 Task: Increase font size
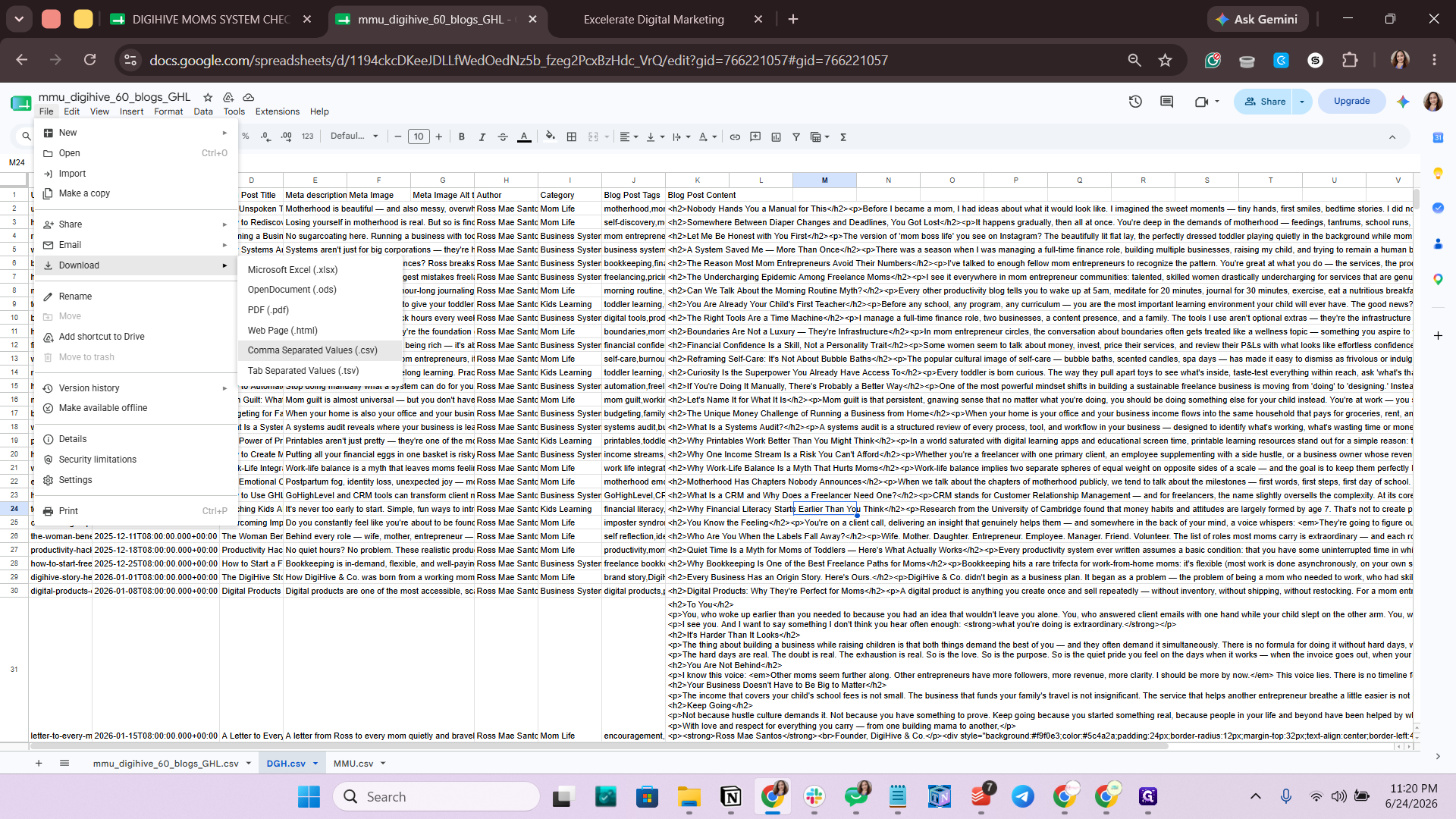point(438,136)
